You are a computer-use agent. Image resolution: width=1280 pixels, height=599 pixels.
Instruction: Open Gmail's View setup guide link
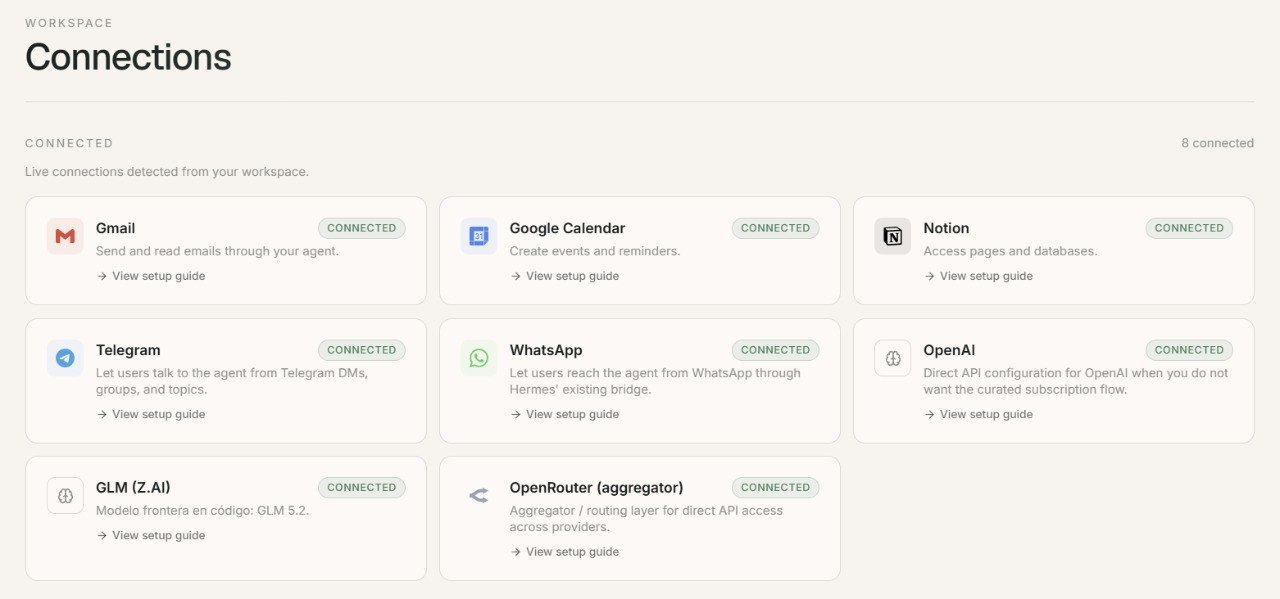pyautogui.click(x=151, y=276)
